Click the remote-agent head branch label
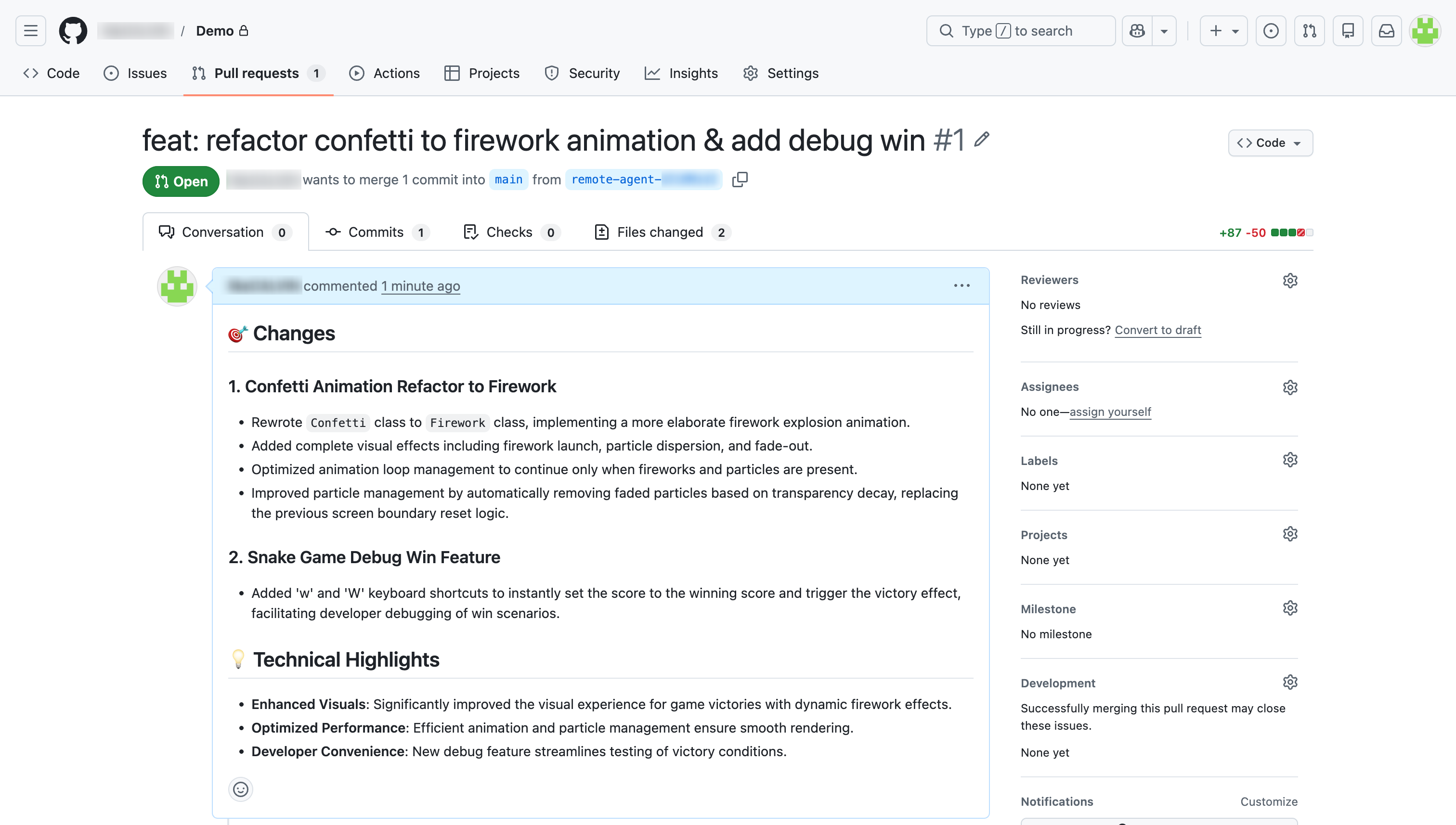 pyautogui.click(x=644, y=180)
